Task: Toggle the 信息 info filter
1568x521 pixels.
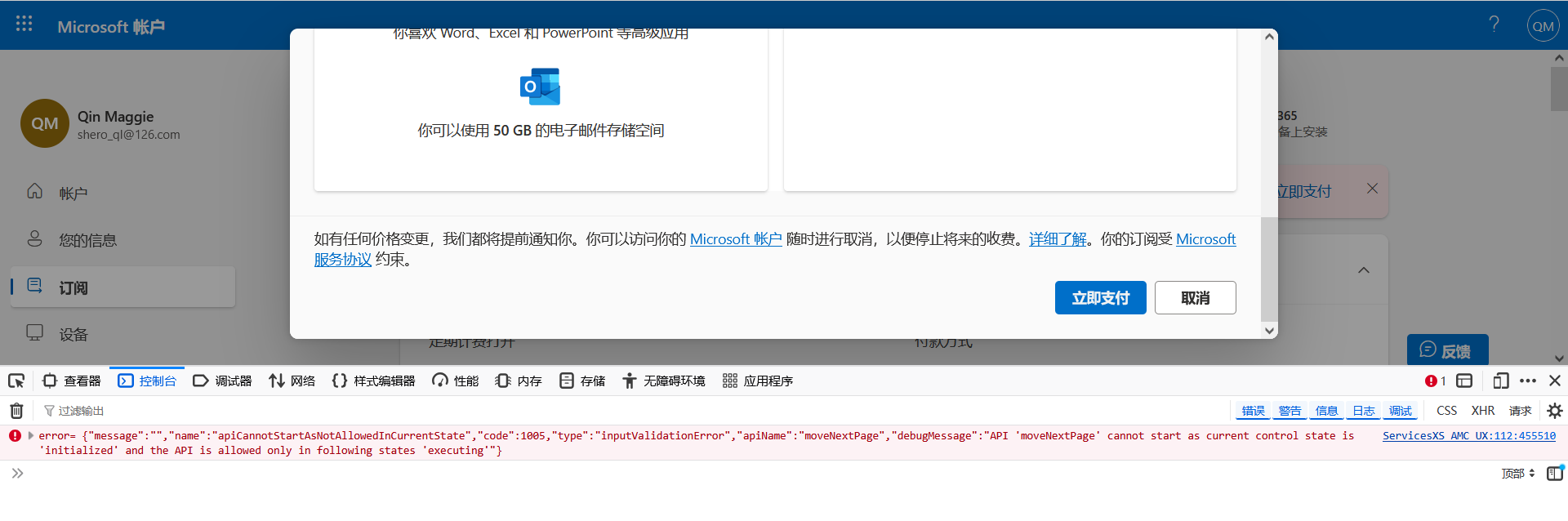Action: coord(1326,411)
